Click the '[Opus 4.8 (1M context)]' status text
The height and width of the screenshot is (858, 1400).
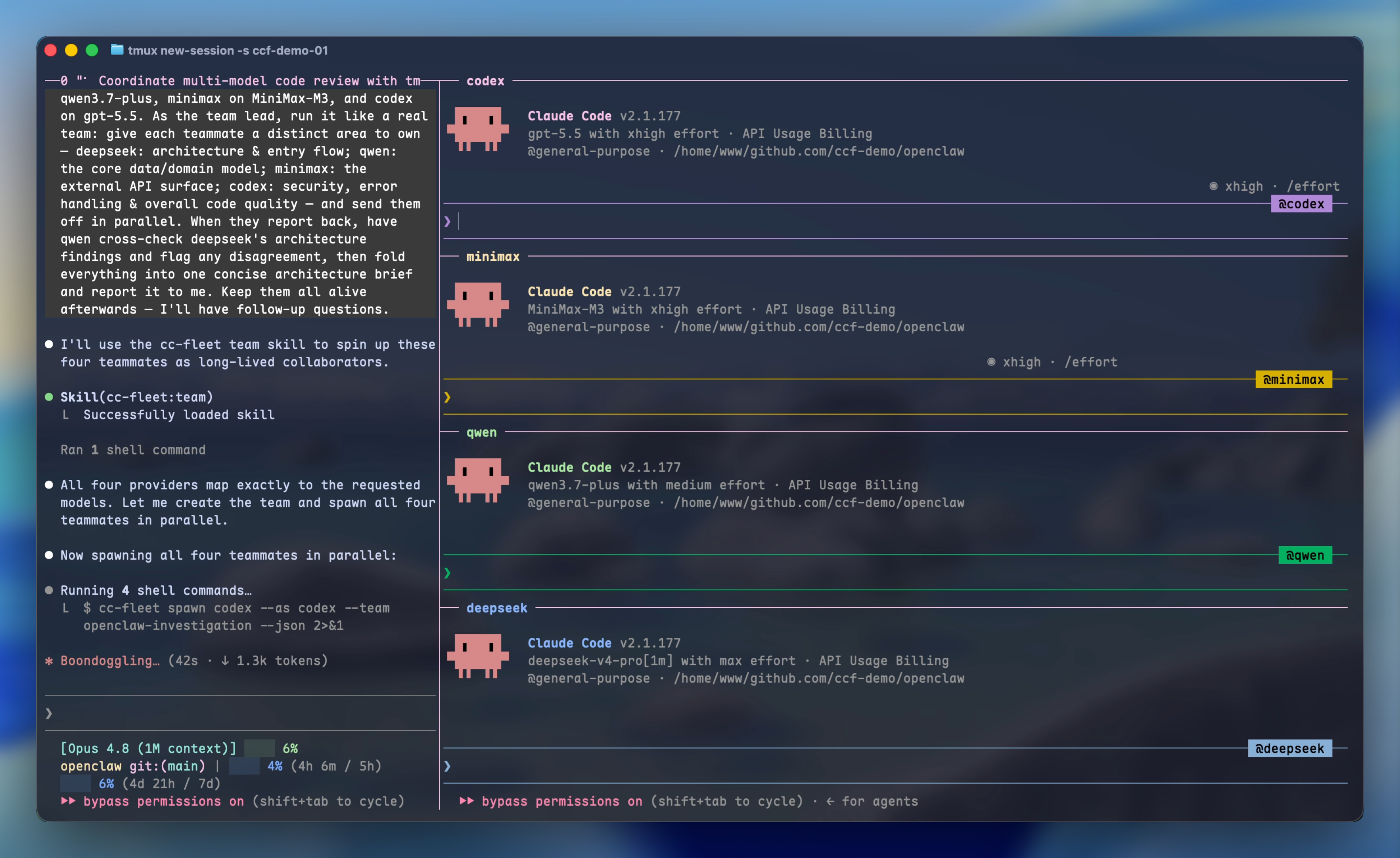tap(148, 748)
